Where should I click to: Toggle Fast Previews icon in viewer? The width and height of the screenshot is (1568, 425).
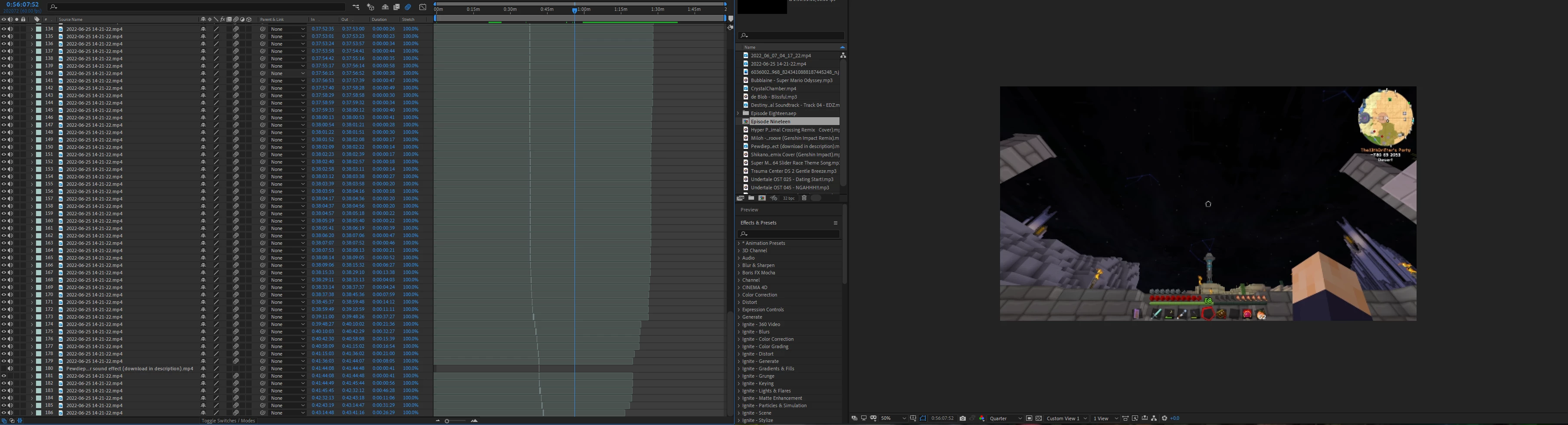point(1135,418)
